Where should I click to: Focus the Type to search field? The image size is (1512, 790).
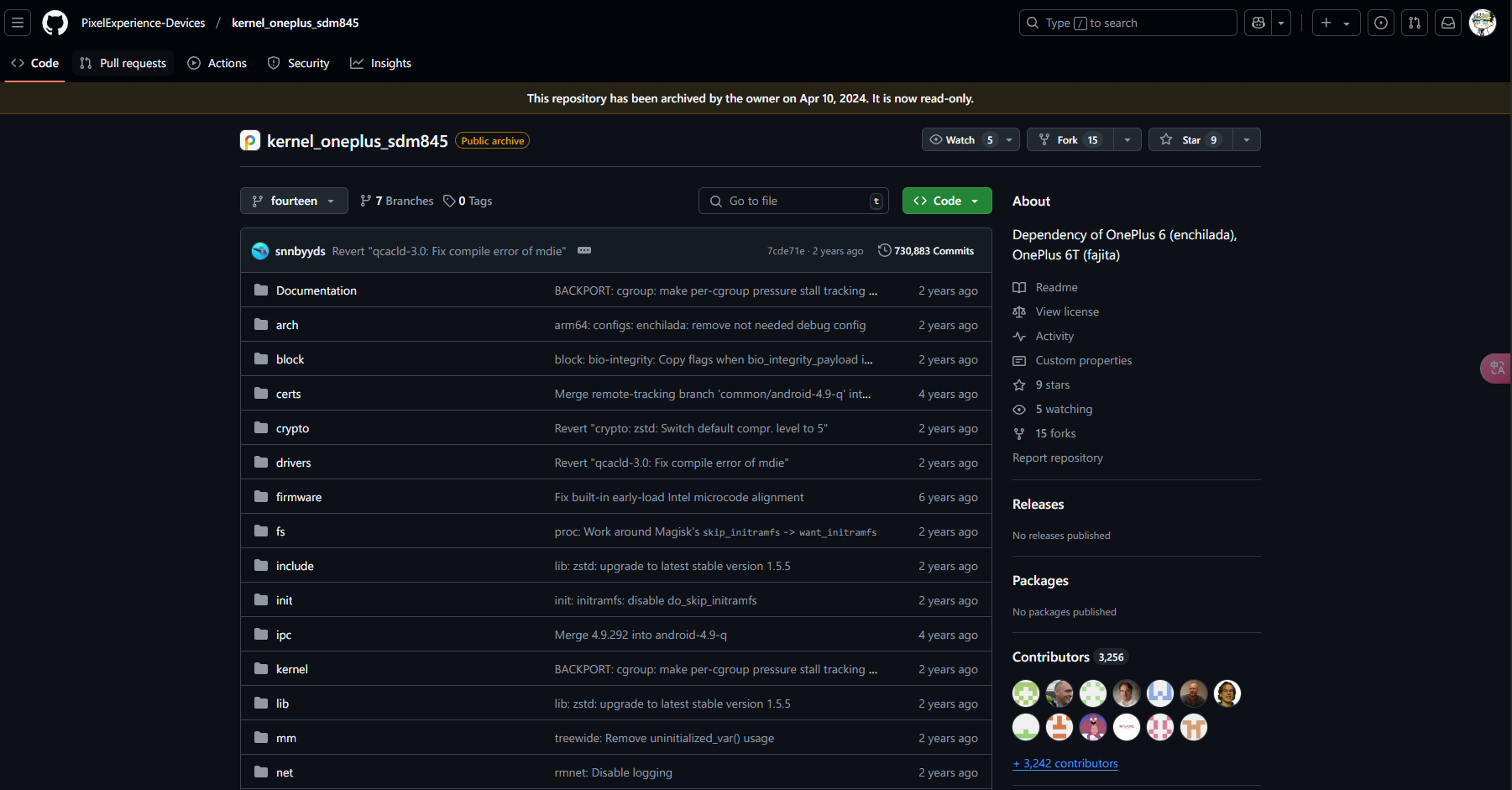pyautogui.click(x=1127, y=23)
